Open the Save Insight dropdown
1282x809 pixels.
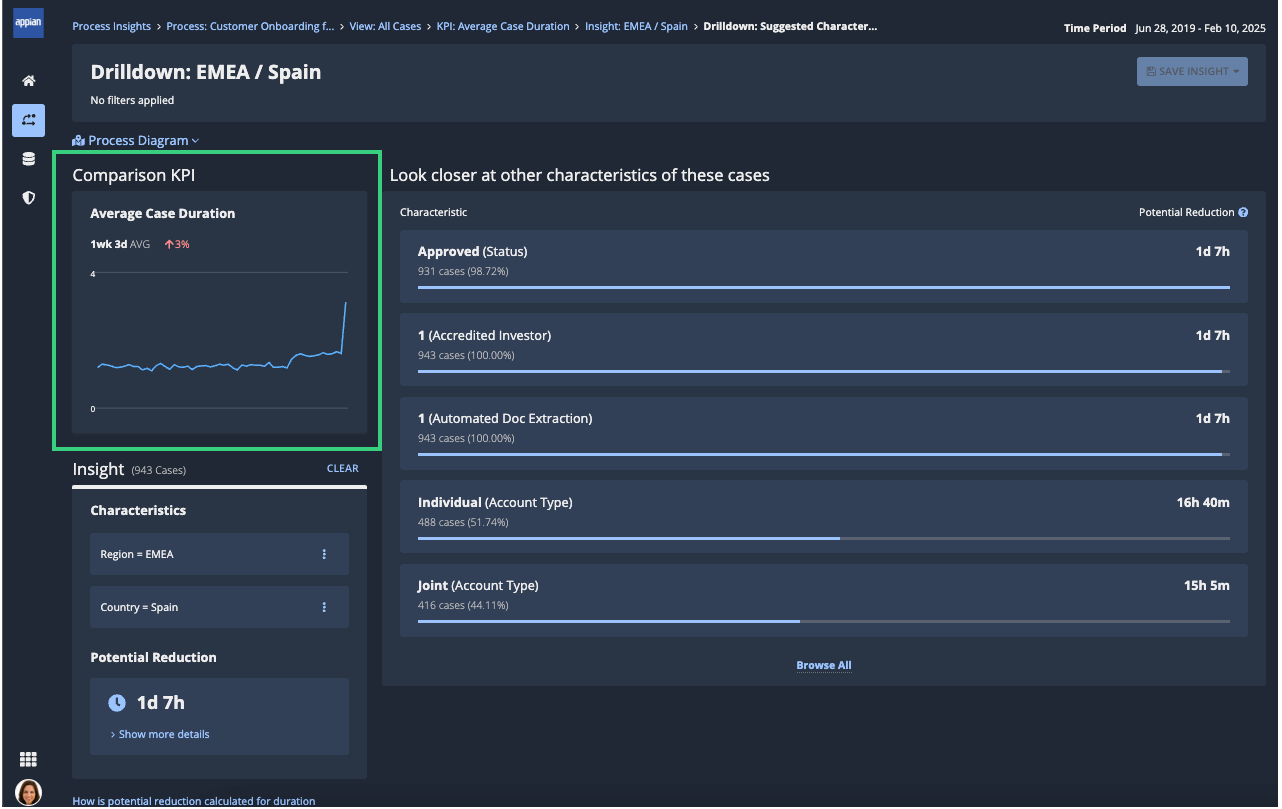[x=1192, y=72]
